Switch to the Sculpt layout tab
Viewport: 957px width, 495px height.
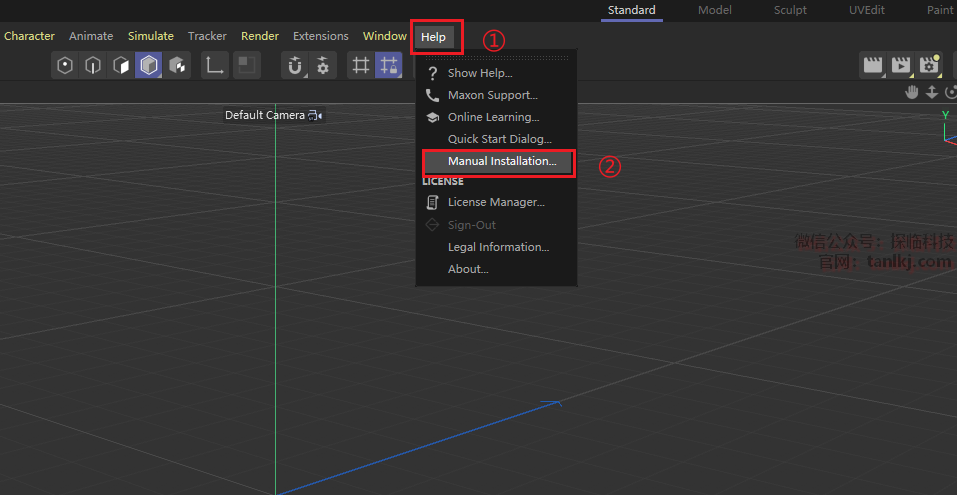pos(790,10)
